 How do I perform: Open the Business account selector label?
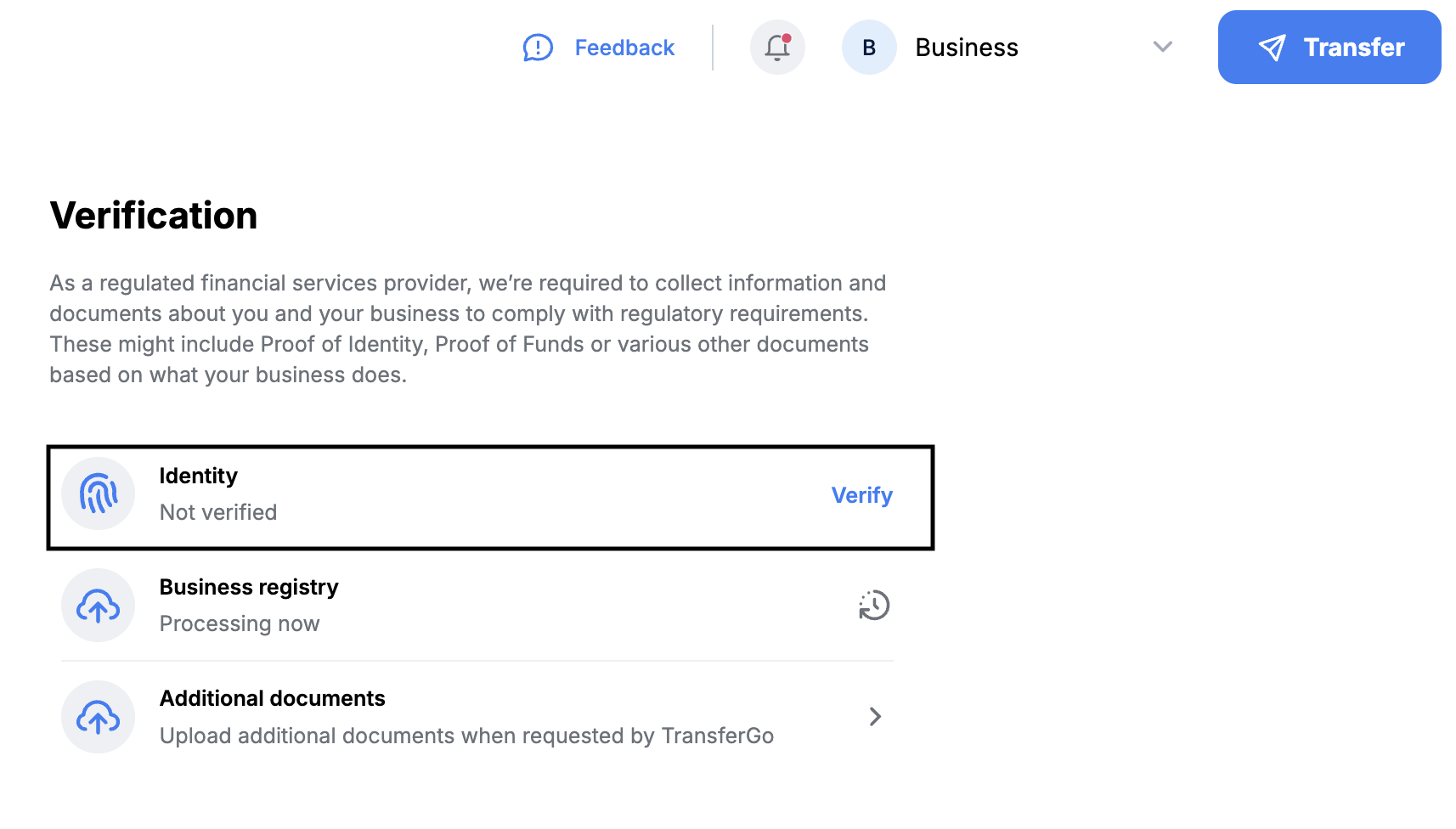pos(967,48)
